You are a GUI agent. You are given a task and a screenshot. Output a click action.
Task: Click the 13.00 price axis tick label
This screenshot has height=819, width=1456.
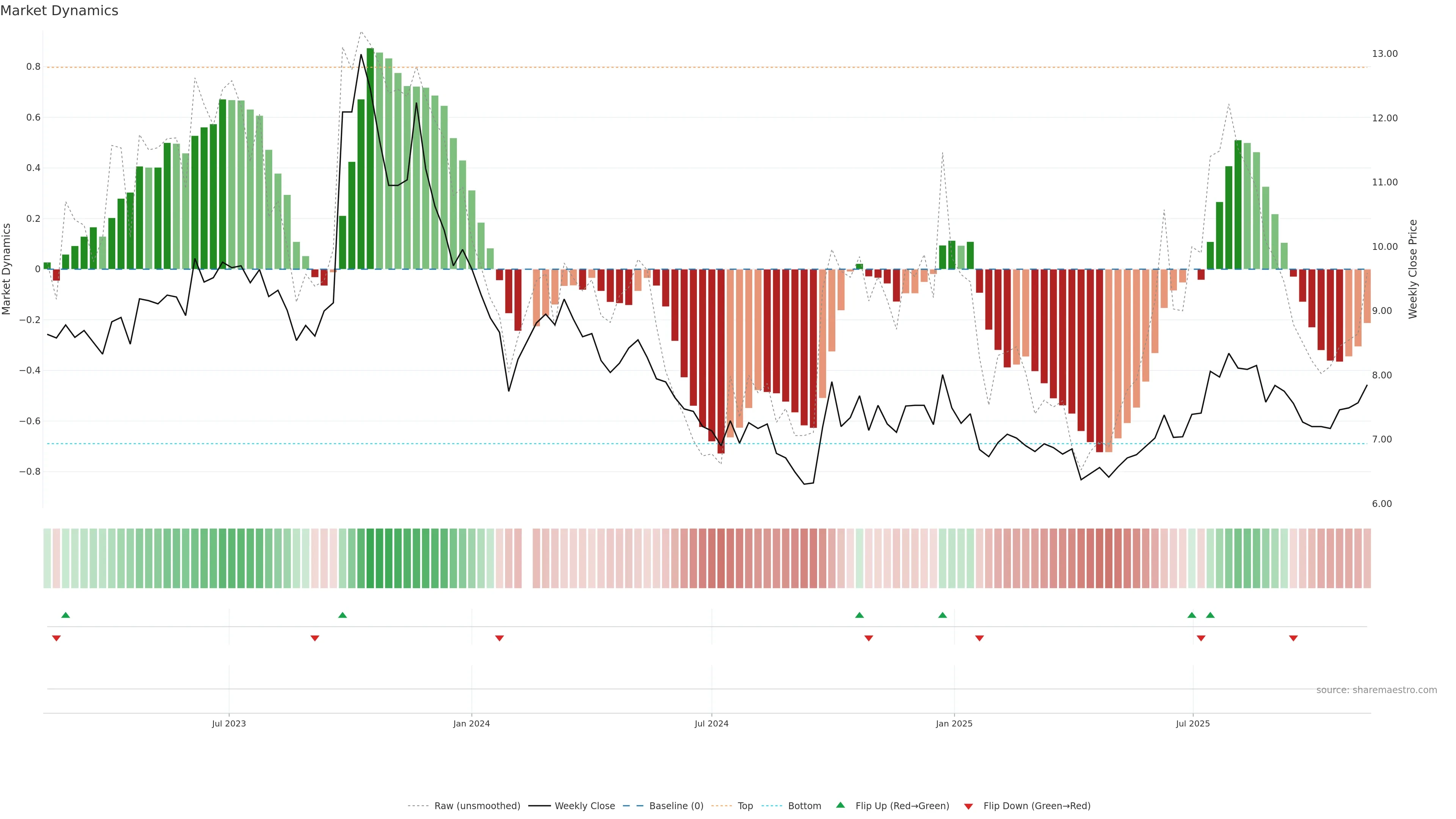click(1384, 54)
